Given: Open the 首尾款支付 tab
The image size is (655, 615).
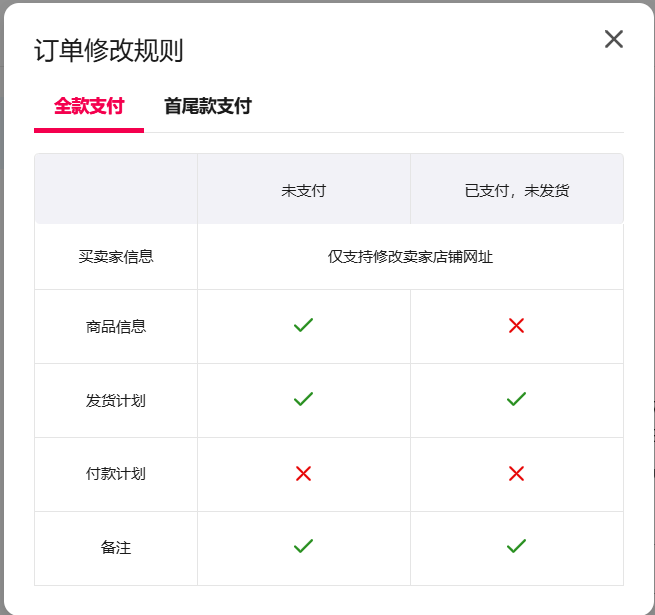Looking at the screenshot, I should click(x=208, y=106).
